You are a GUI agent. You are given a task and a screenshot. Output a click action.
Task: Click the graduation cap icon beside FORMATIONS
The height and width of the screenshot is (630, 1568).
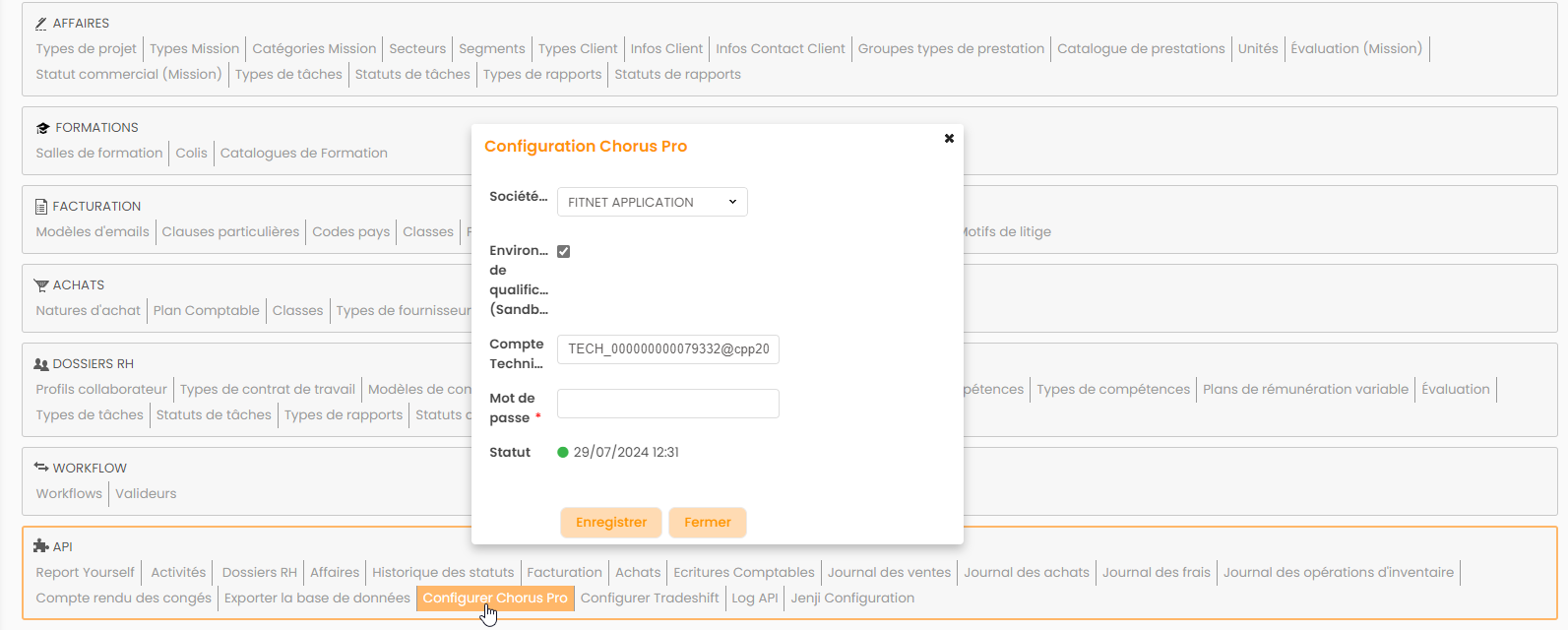point(42,128)
